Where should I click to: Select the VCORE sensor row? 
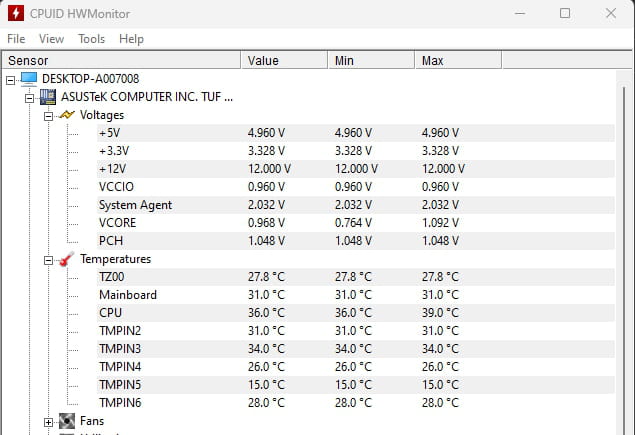(356, 223)
